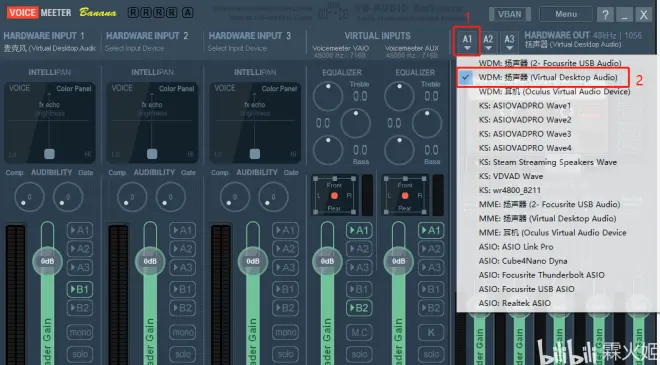Click Treble knob on Voicemeeter VAIO equalizer
This screenshot has width=660, height=365.
coord(328,96)
